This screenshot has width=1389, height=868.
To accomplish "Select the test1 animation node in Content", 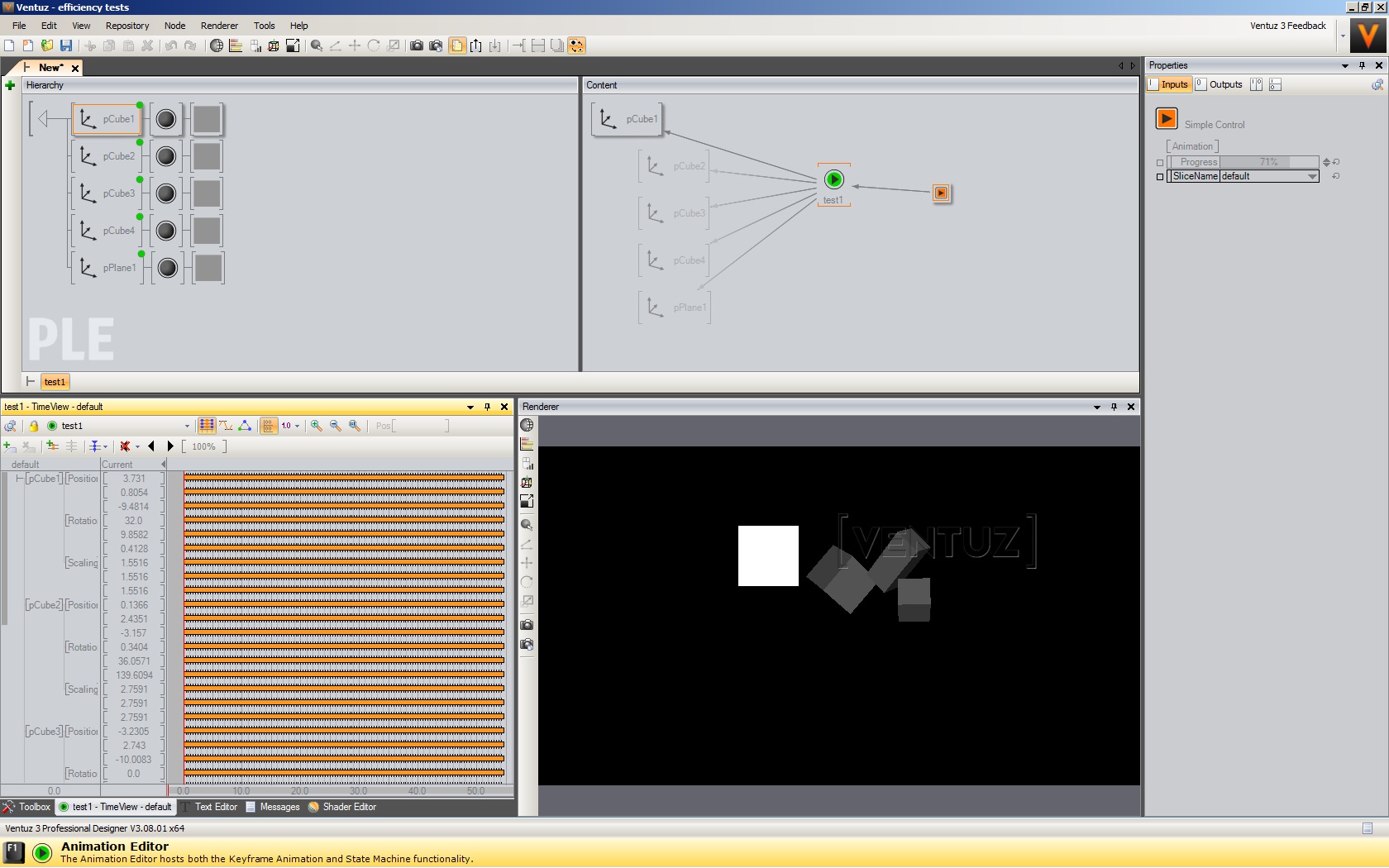I will (833, 180).
